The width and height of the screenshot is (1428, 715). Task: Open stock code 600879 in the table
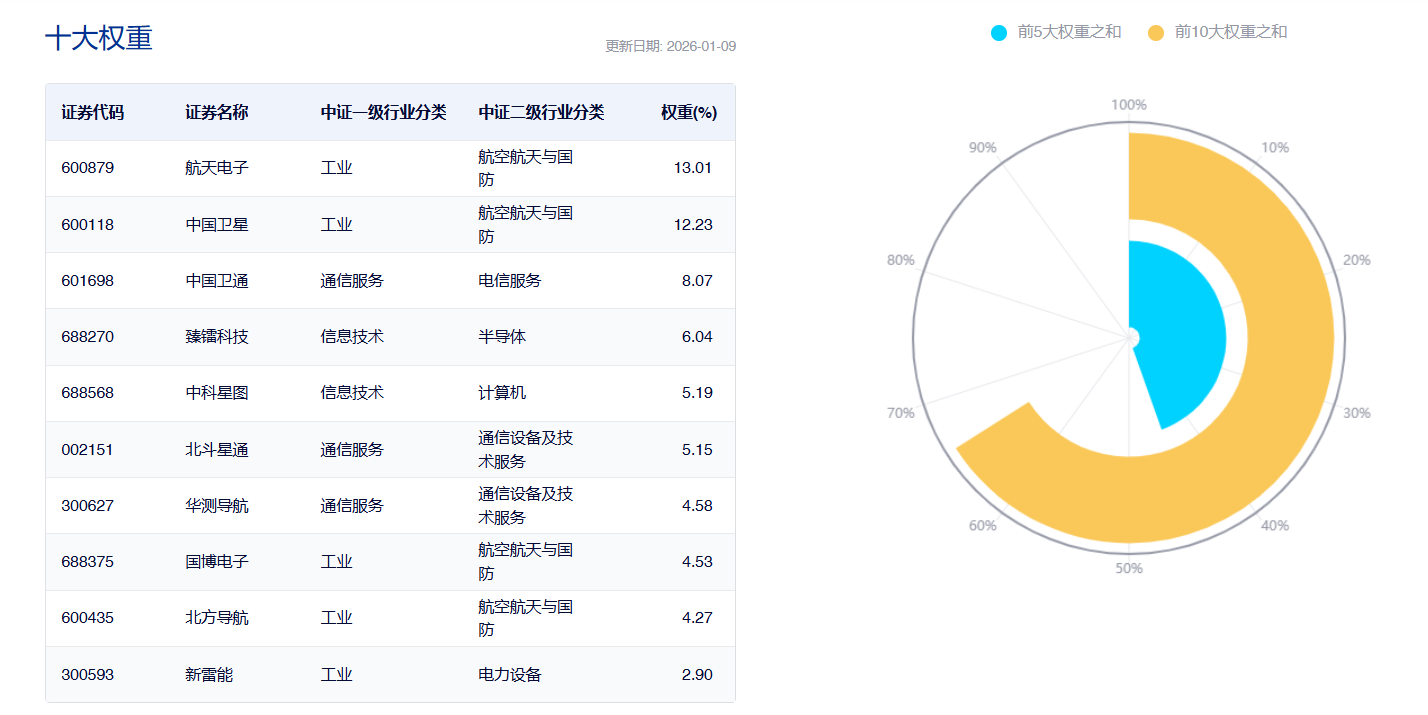(x=87, y=168)
